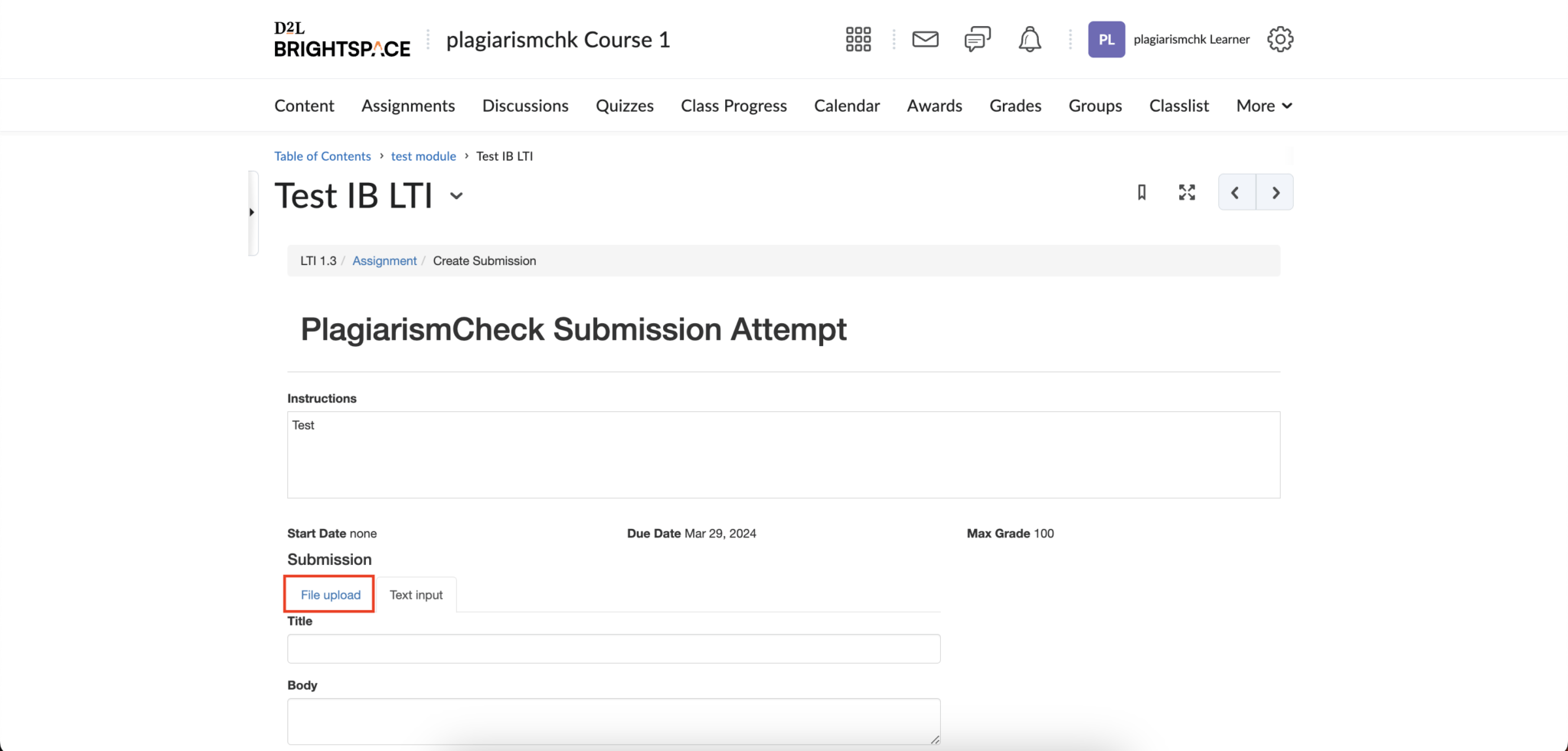Enter fullscreen view of the topic
The image size is (1568, 751).
click(x=1186, y=193)
